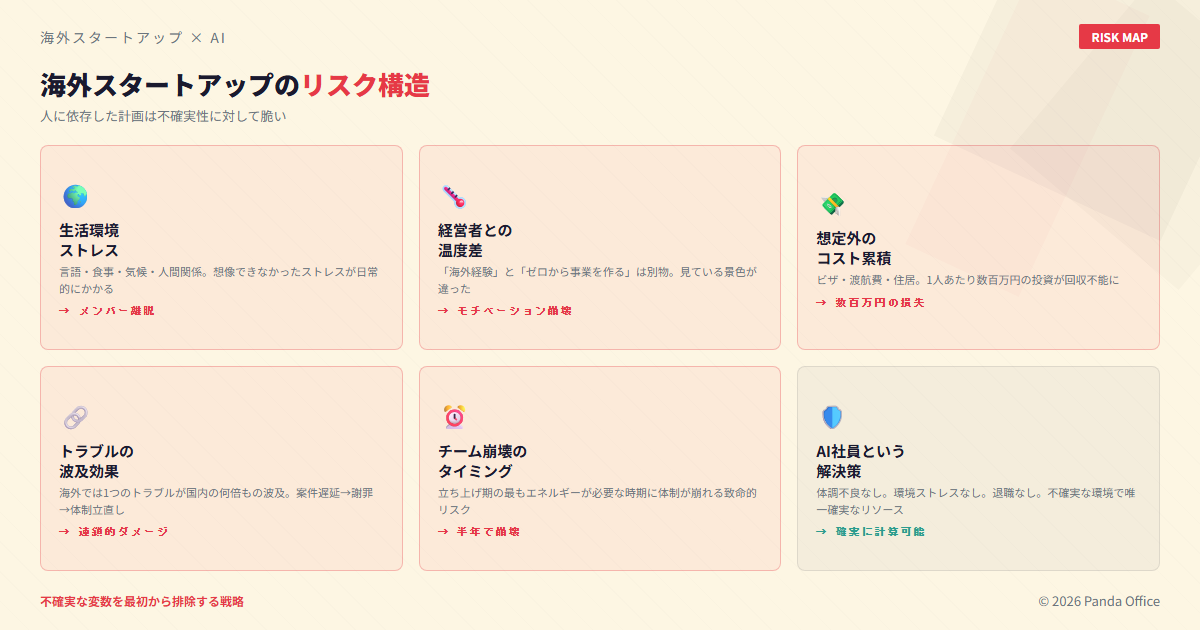
Task: Click the red 不確実な変数を最初から排除する戦略 footer text
Action: [142, 602]
